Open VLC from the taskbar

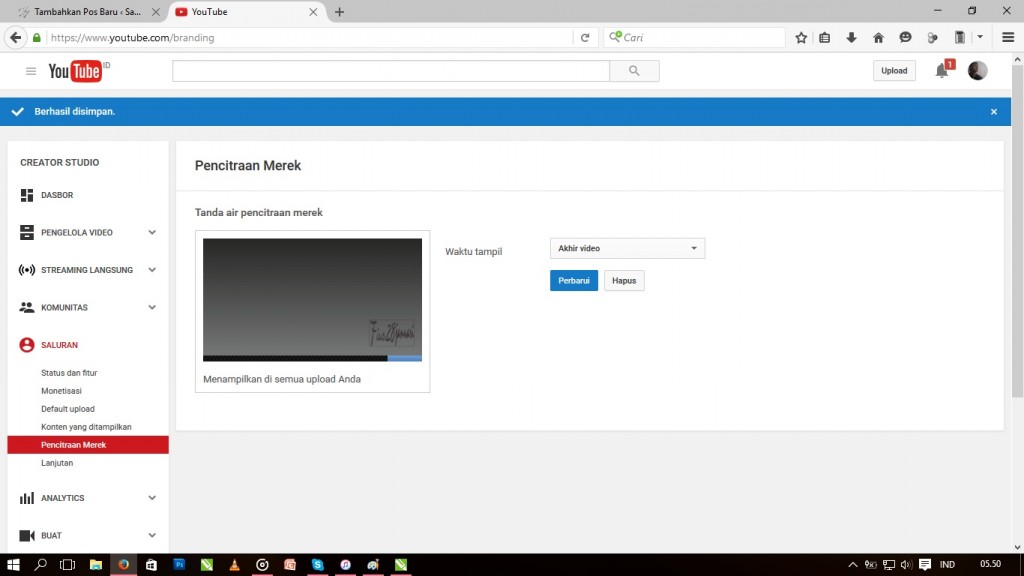pyautogui.click(x=234, y=565)
